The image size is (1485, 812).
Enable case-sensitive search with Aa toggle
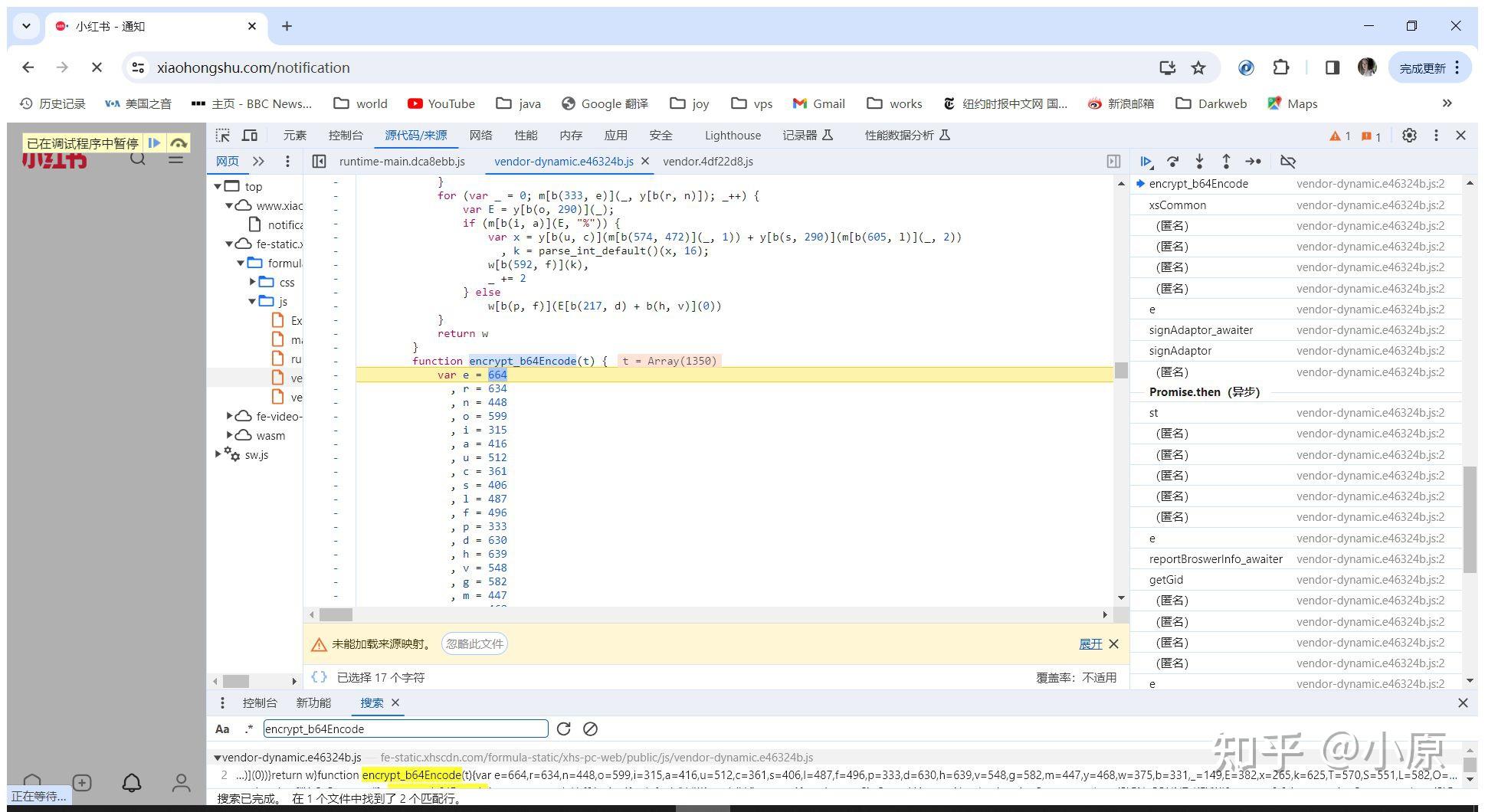click(x=222, y=729)
